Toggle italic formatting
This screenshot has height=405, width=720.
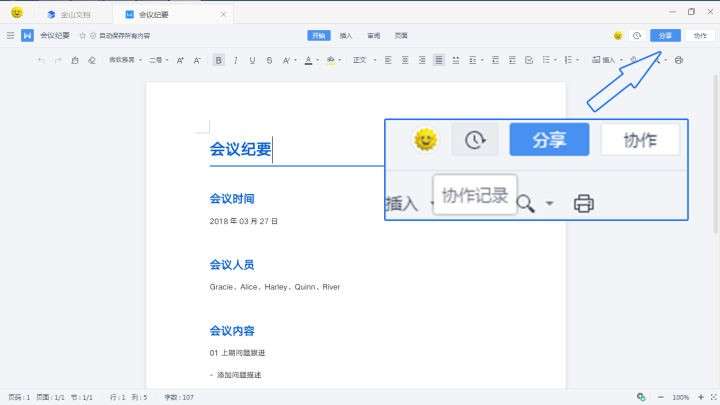click(236, 60)
